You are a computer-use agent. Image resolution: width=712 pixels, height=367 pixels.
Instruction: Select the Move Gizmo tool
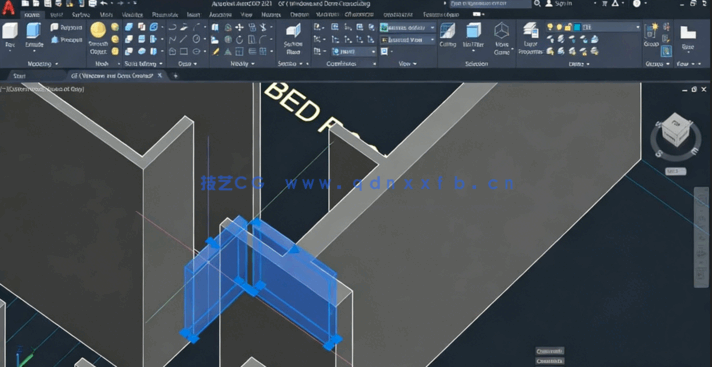502,38
